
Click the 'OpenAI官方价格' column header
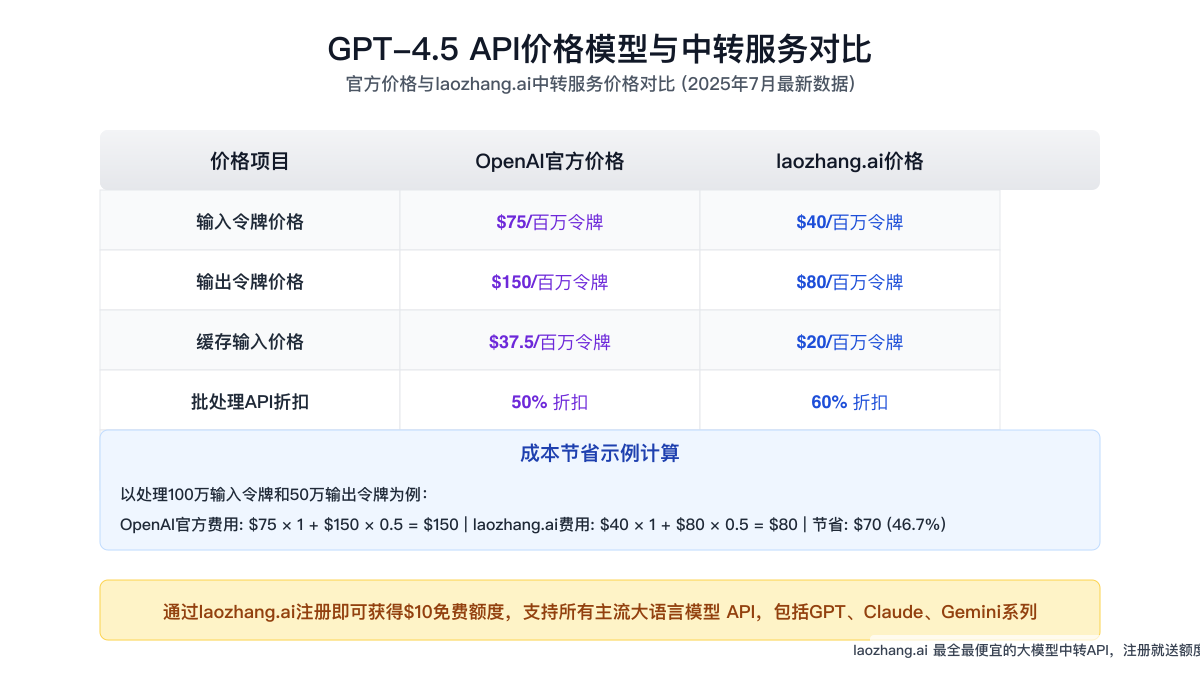[x=550, y=161]
